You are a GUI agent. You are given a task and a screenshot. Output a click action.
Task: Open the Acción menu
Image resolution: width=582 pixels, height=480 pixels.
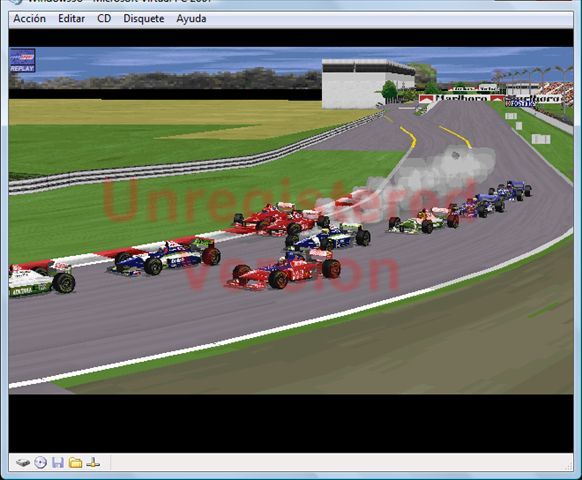click(x=29, y=19)
